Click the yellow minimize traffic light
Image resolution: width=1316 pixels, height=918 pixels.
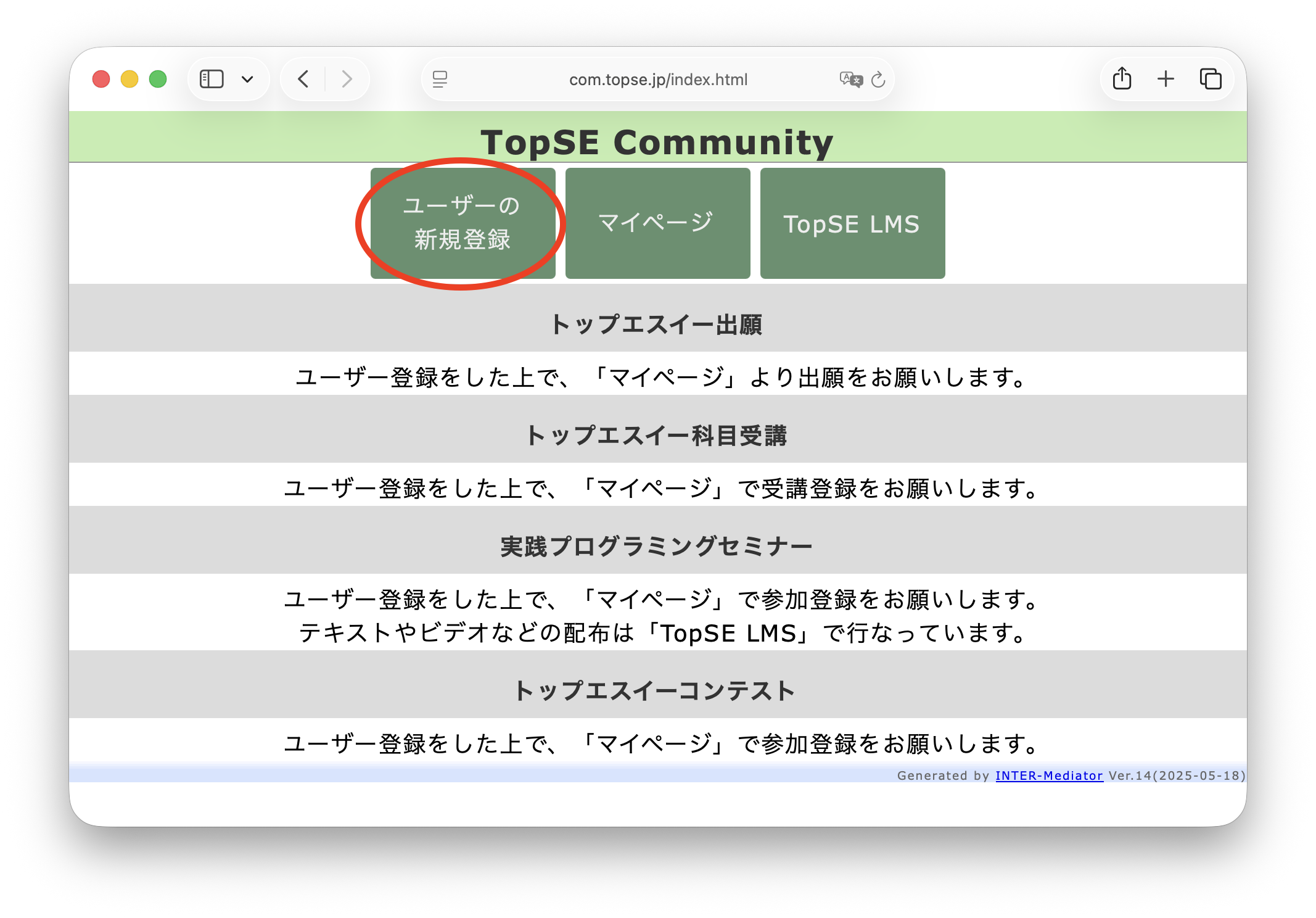(x=129, y=79)
